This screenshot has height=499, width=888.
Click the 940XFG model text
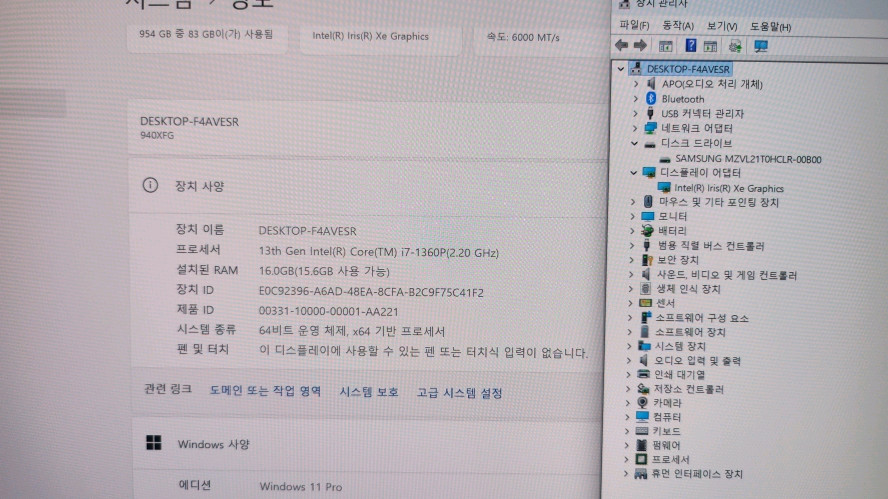pos(157,135)
